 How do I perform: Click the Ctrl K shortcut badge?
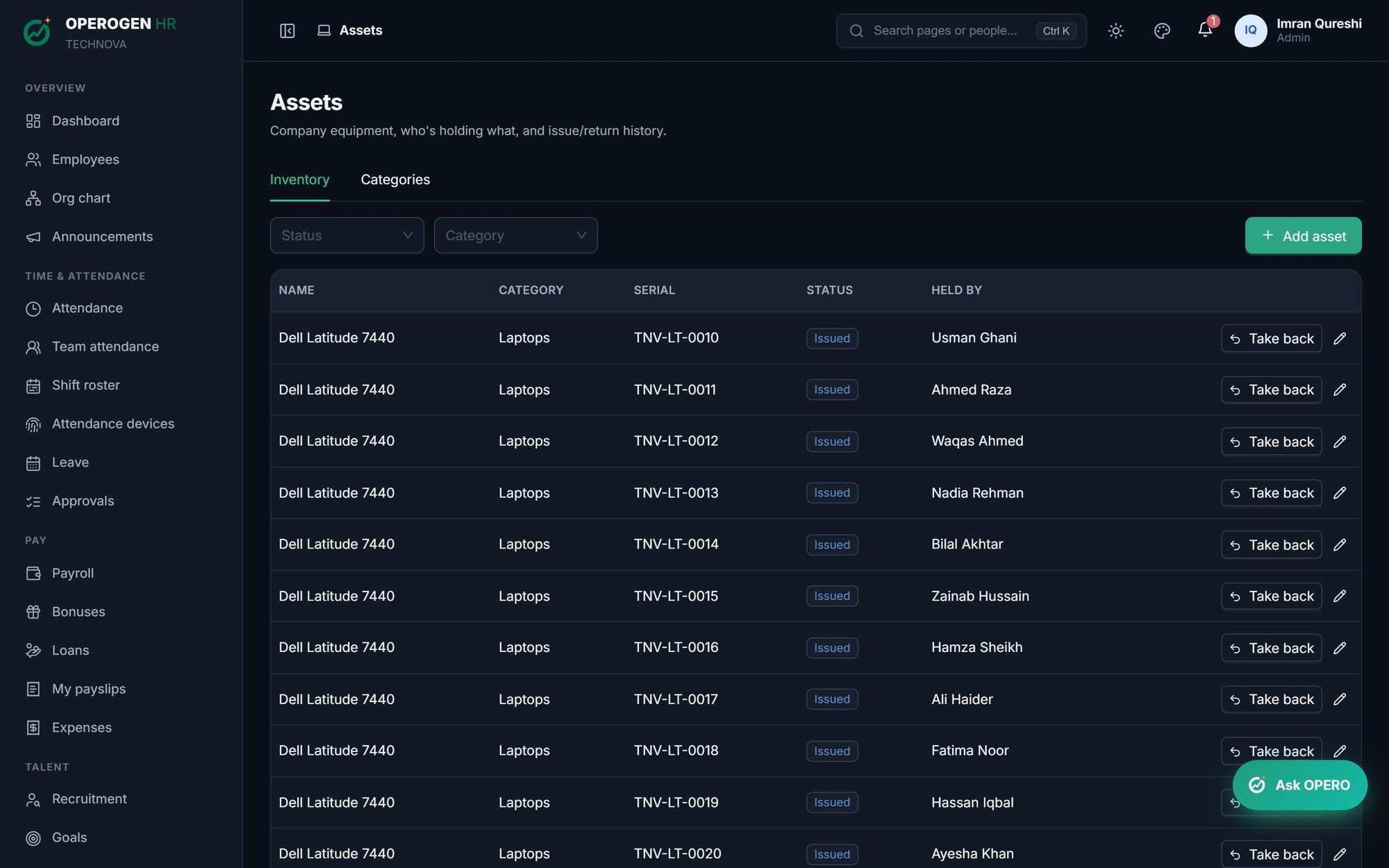point(1056,31)
